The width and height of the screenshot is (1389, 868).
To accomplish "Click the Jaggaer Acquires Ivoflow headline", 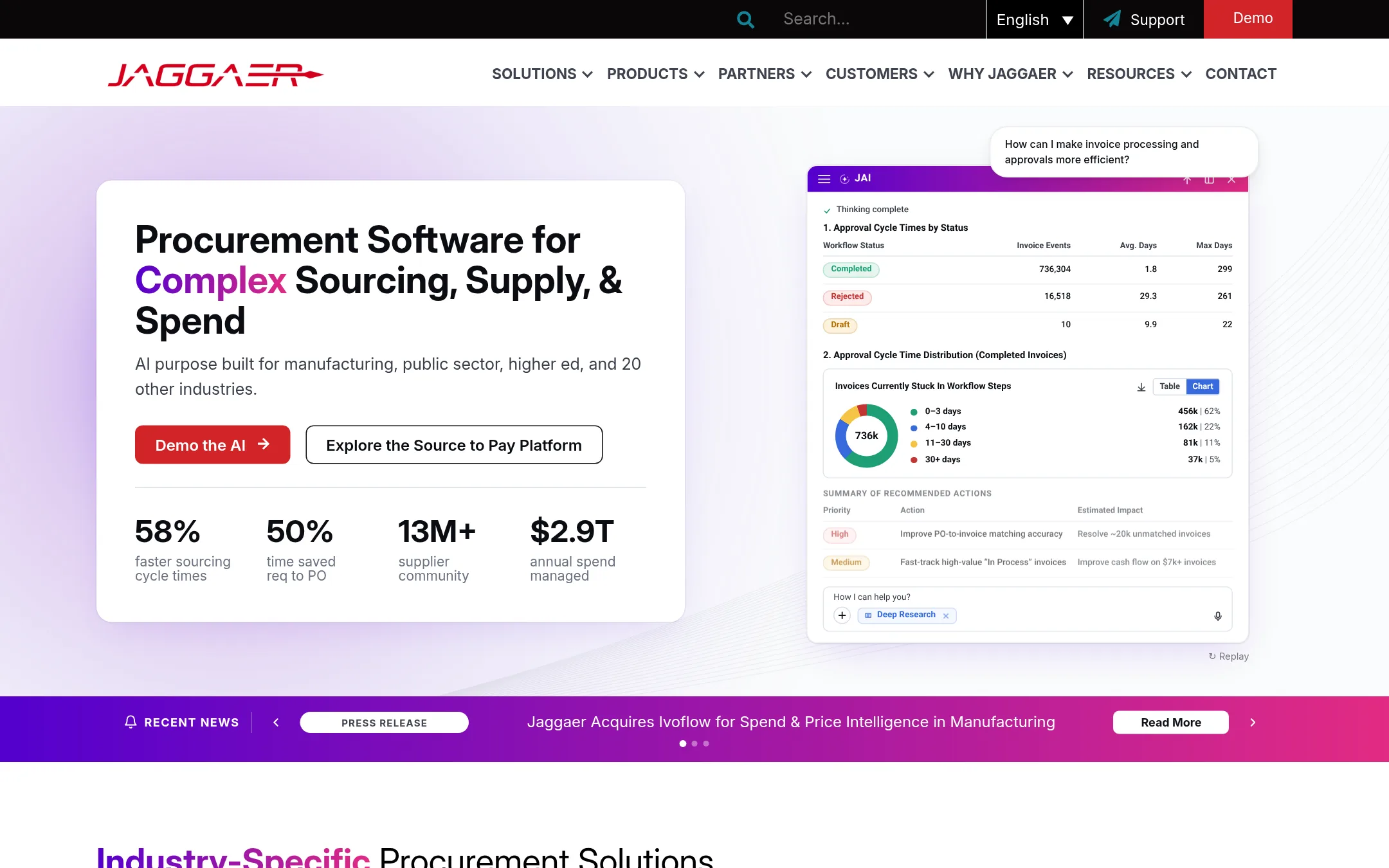I will point(791,722).
